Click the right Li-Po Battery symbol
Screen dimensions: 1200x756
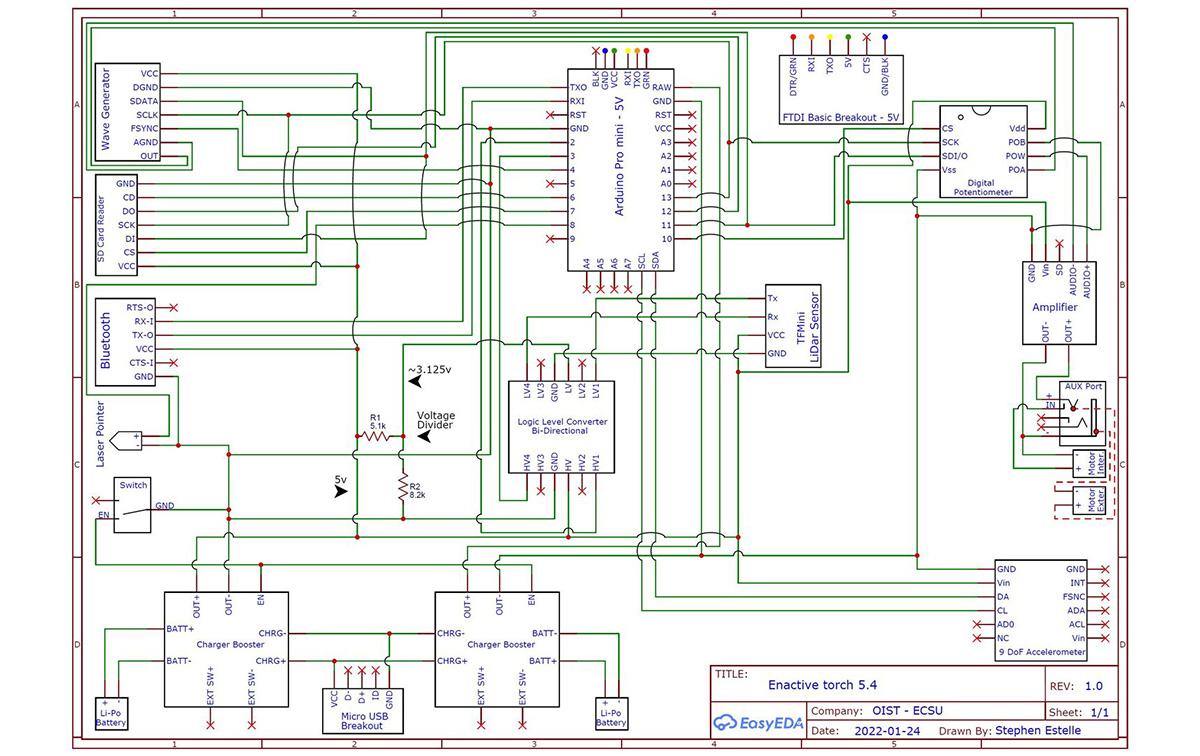tap(611, 711)
